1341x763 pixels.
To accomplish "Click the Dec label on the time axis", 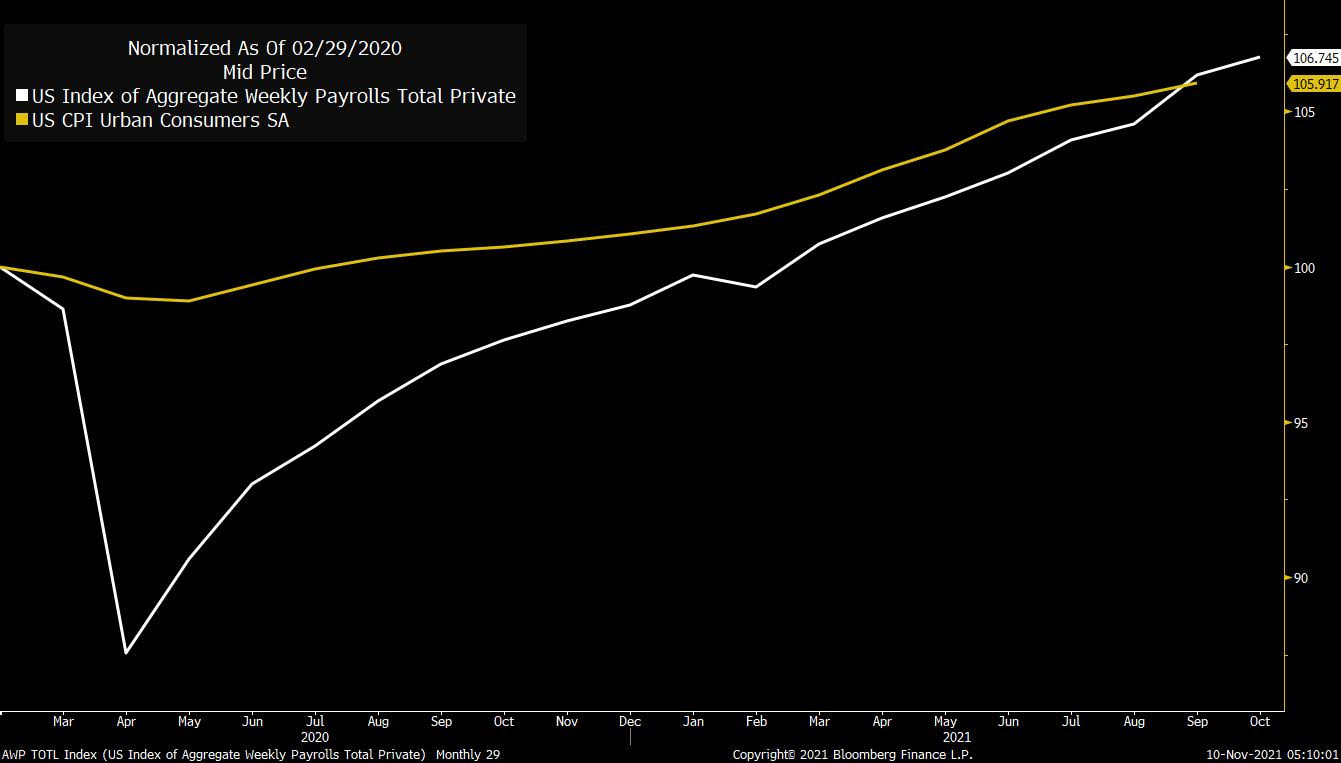I will click(x=630, y=721).
